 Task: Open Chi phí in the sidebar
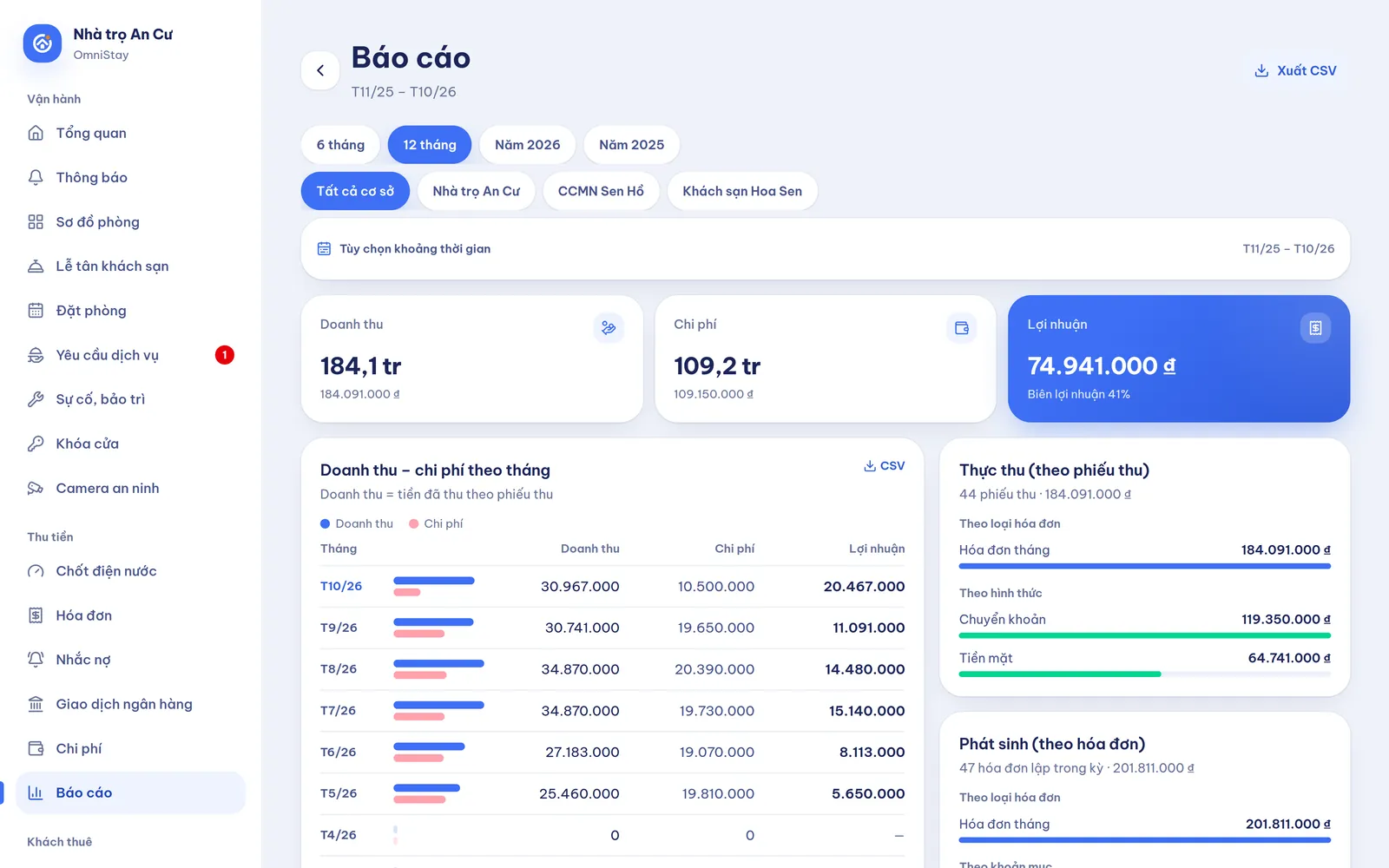pyautogui.click(x=130, y=748)
